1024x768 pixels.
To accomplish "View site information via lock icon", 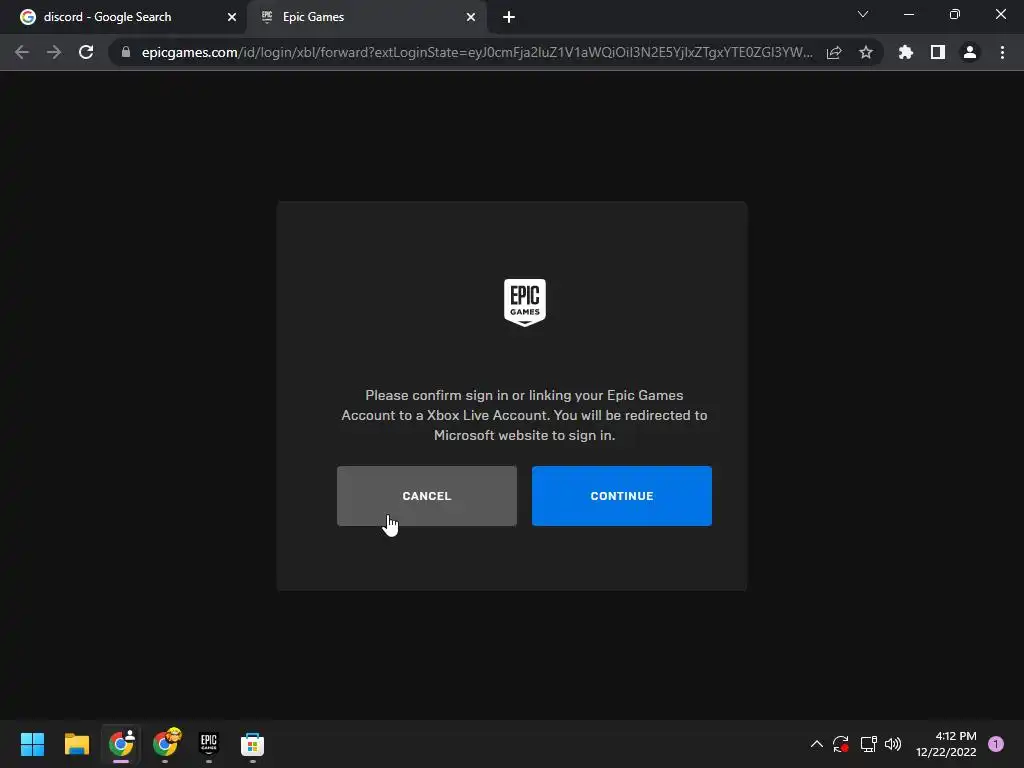I will coord(126,52).
